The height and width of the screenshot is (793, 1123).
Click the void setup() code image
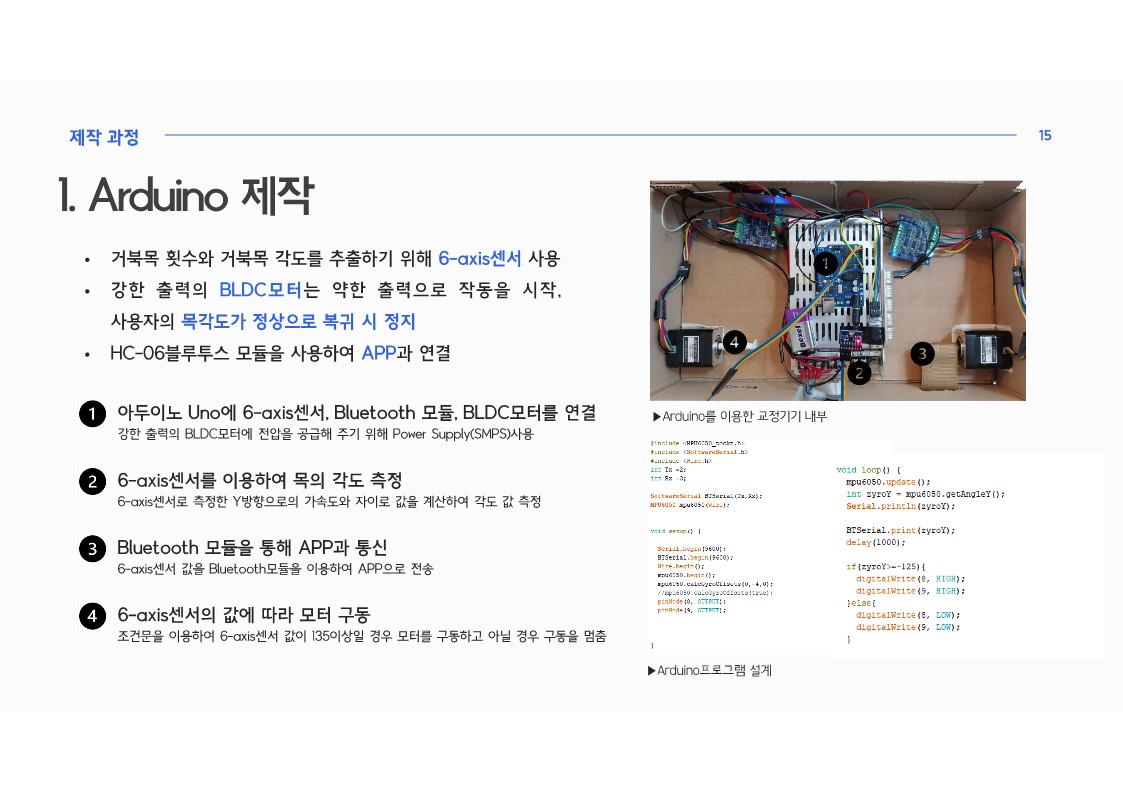point(740,545)
